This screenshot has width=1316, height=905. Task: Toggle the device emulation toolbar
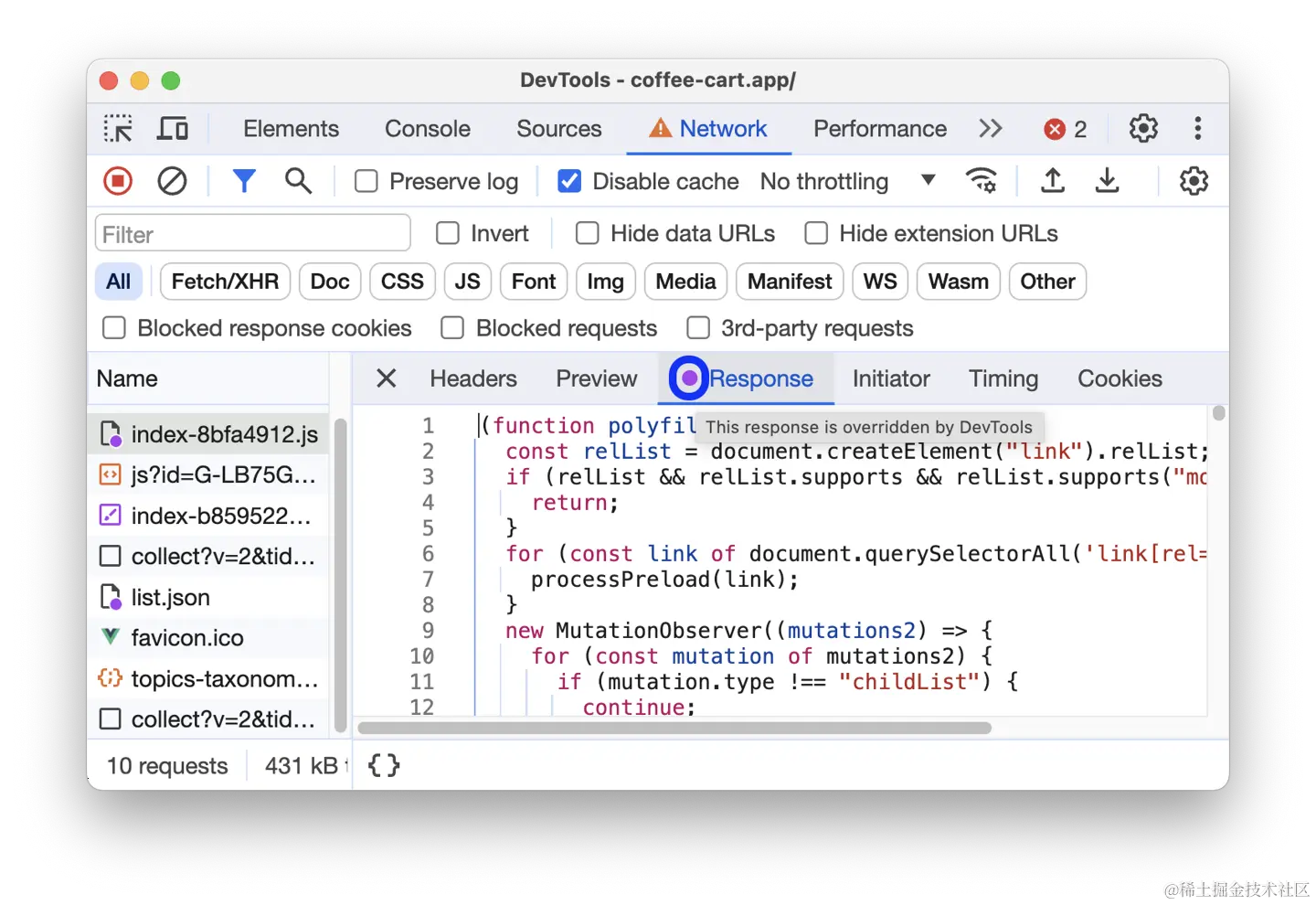point(173,128)
